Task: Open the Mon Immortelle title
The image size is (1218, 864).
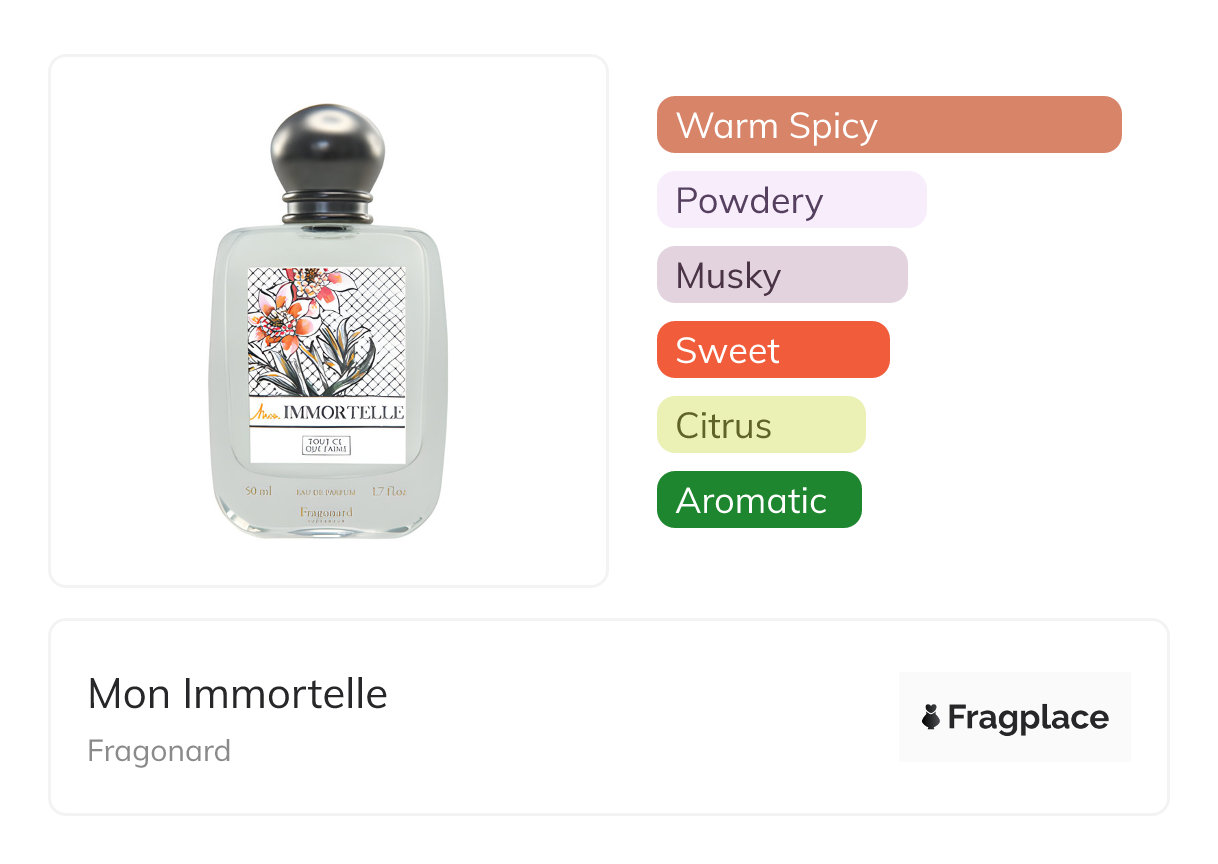Action: coord(237,693)
